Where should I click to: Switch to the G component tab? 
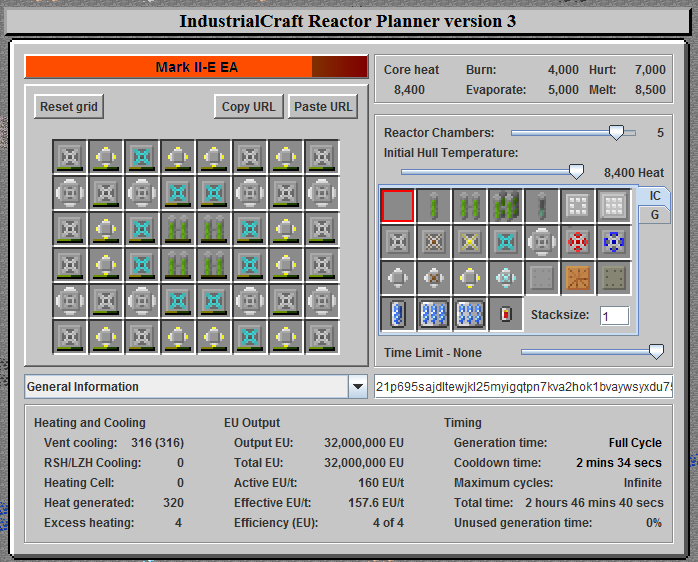click(x=654, y=214)
